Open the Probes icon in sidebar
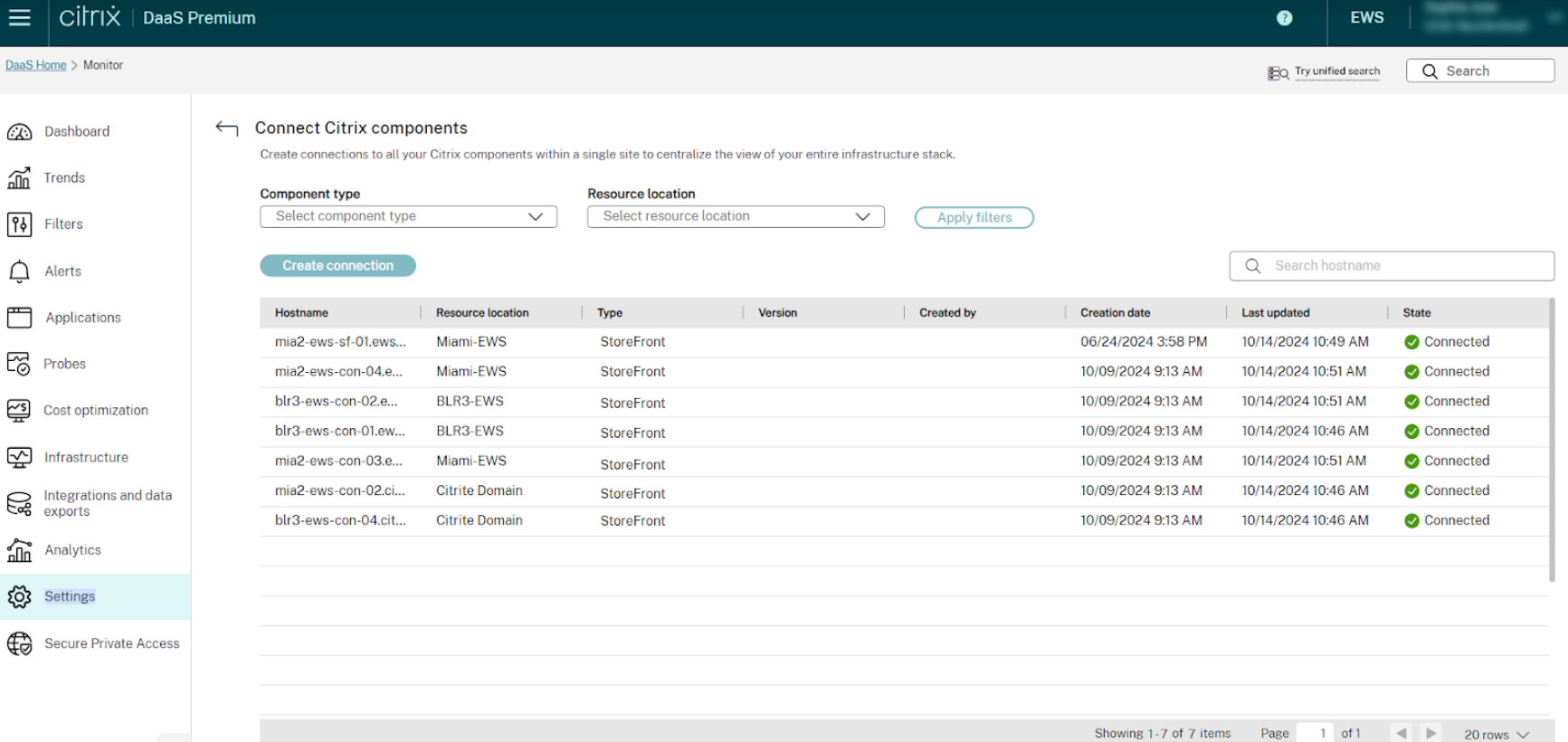 click(x=20, y=364)
